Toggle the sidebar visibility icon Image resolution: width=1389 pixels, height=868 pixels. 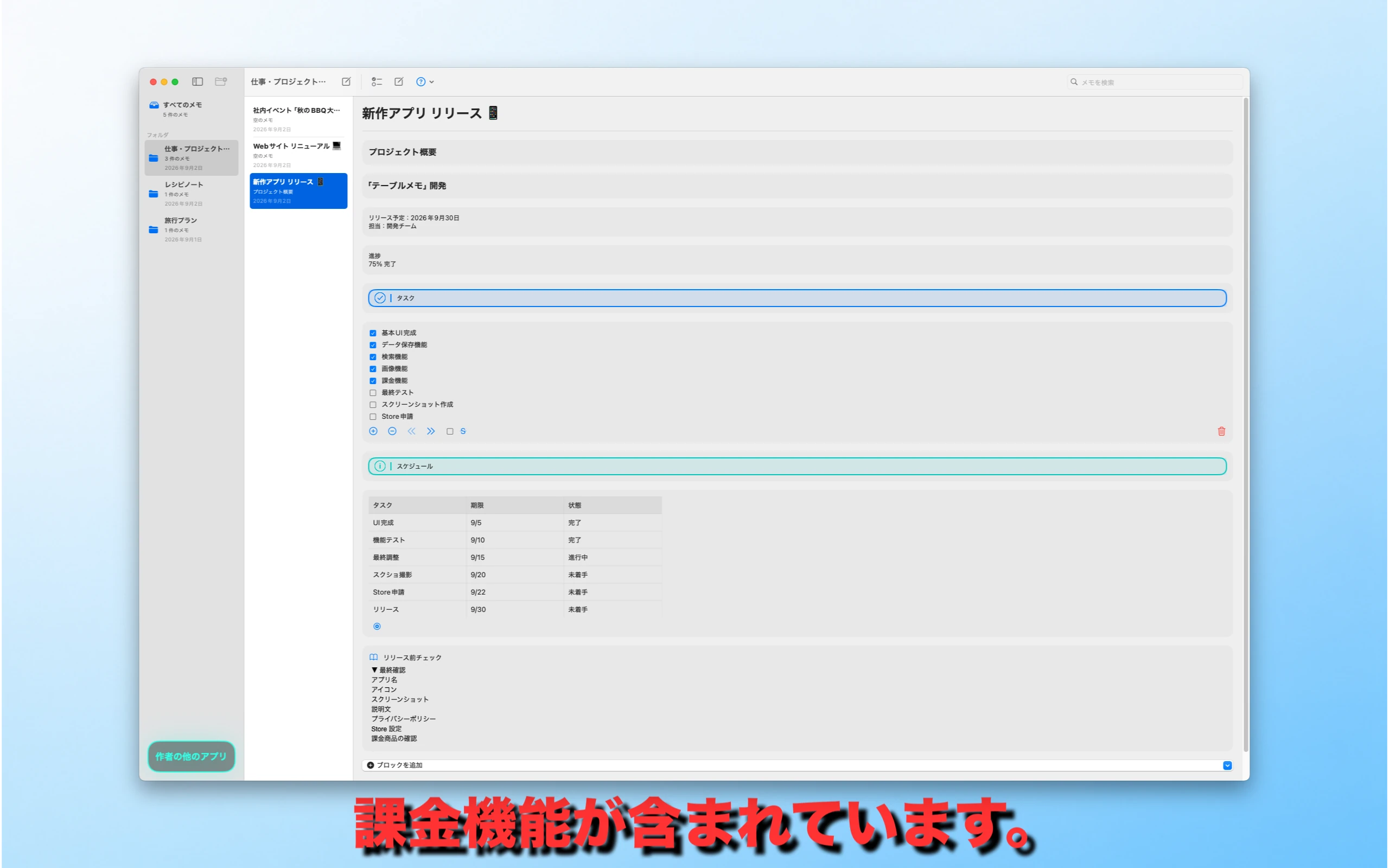pos(197,81)
